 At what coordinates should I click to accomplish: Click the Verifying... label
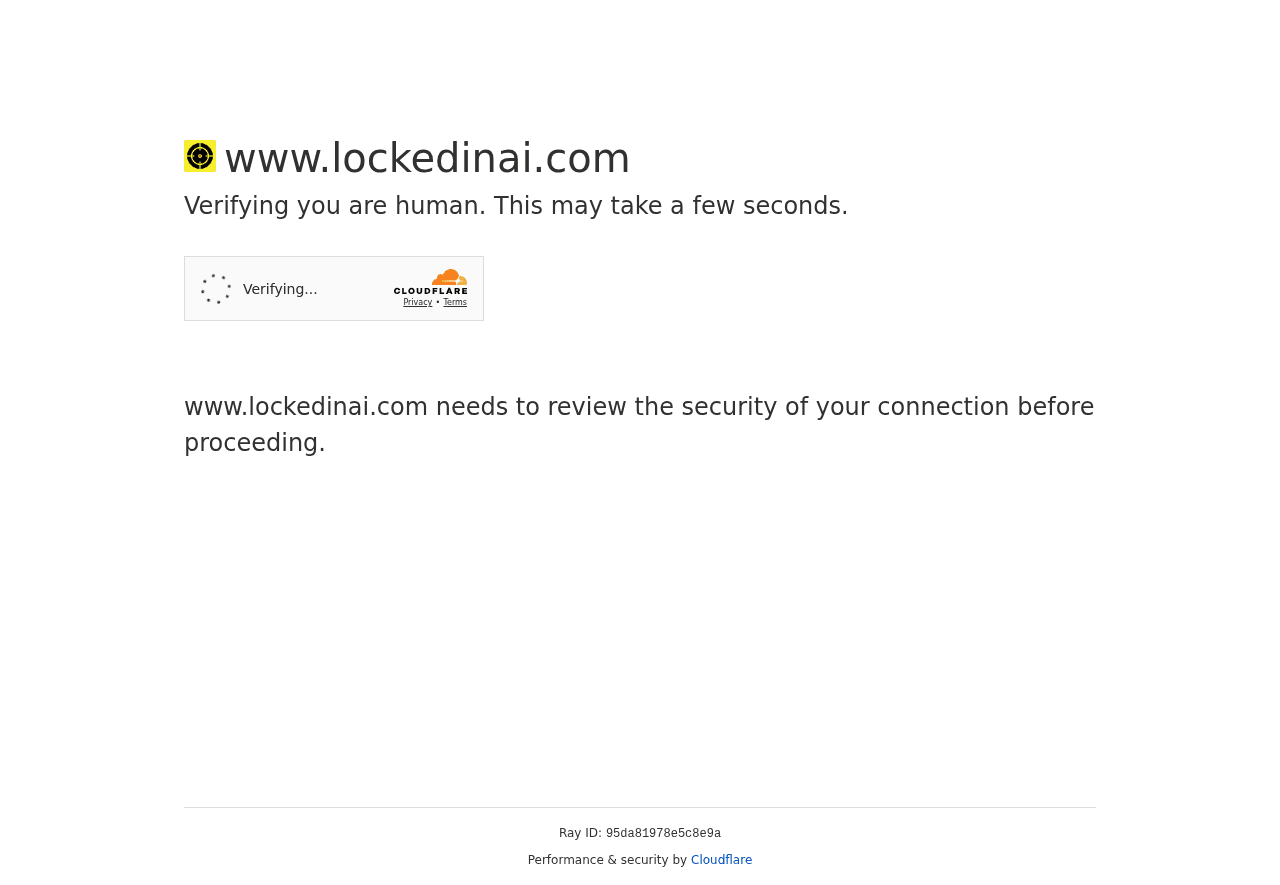coord(280,287)
